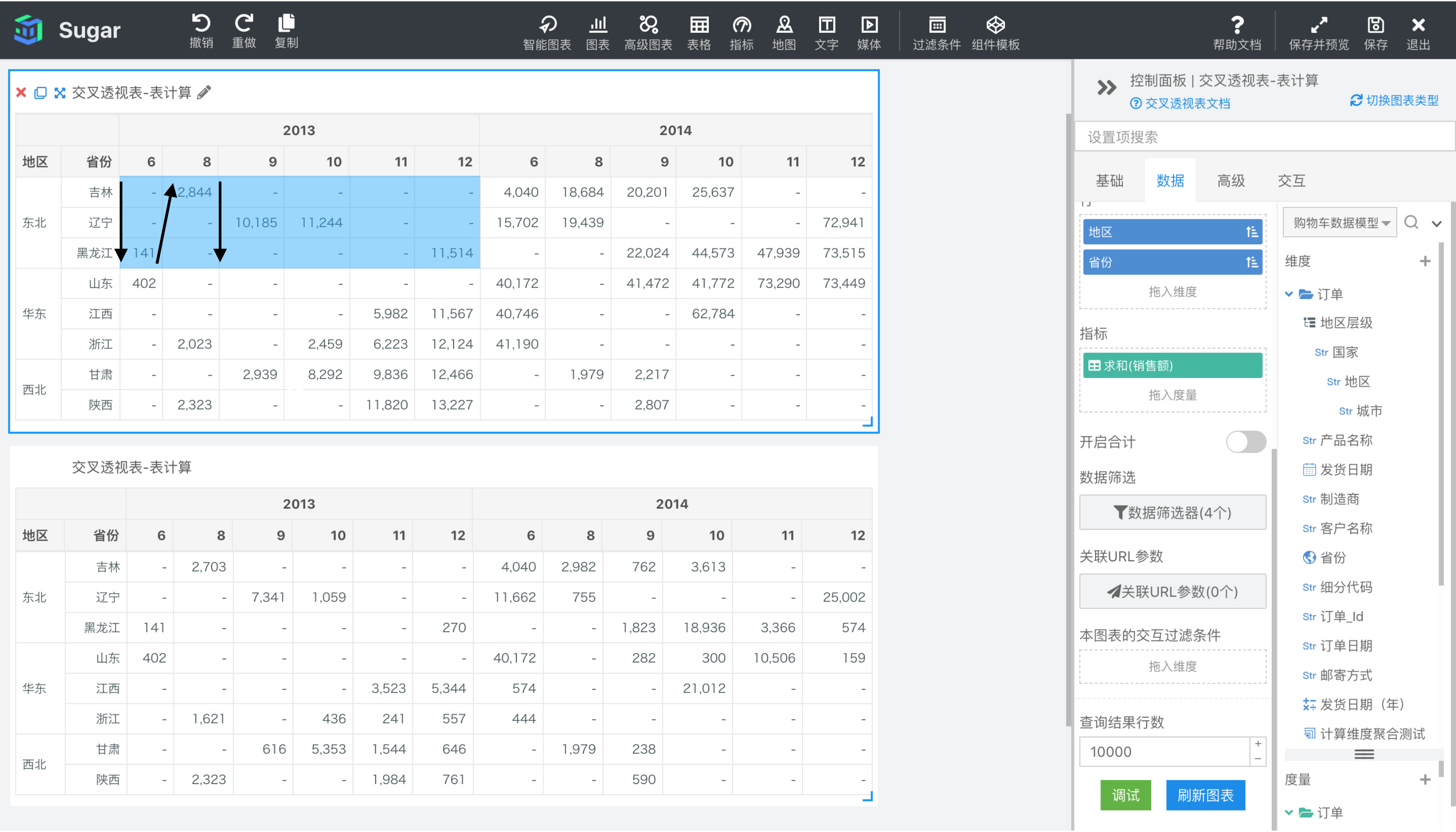1456x832 pixels.
Task: Select 邮寄方式 dimension item
Action: (1337, 675)
